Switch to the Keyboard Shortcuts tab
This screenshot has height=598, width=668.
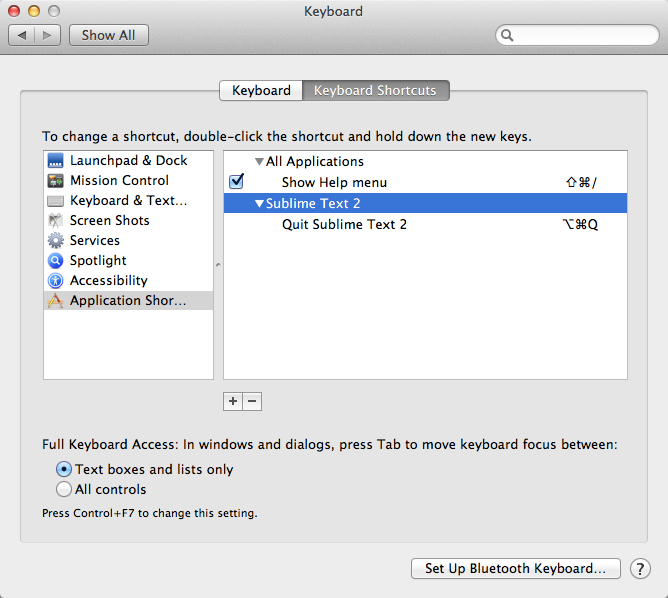click(375, 90)
